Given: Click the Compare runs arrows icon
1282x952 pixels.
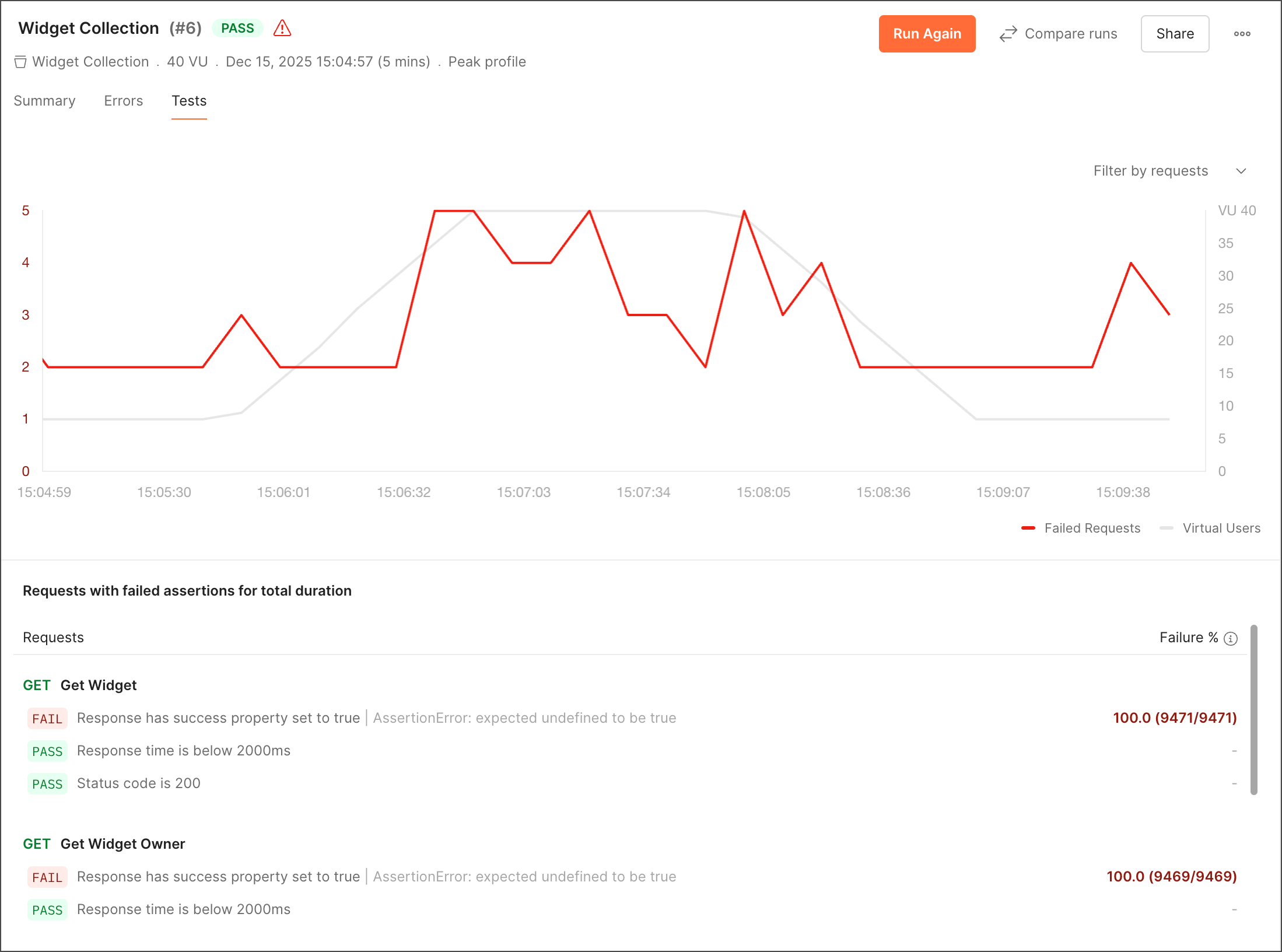Looking at the screenshot, I should [1008, 34].
